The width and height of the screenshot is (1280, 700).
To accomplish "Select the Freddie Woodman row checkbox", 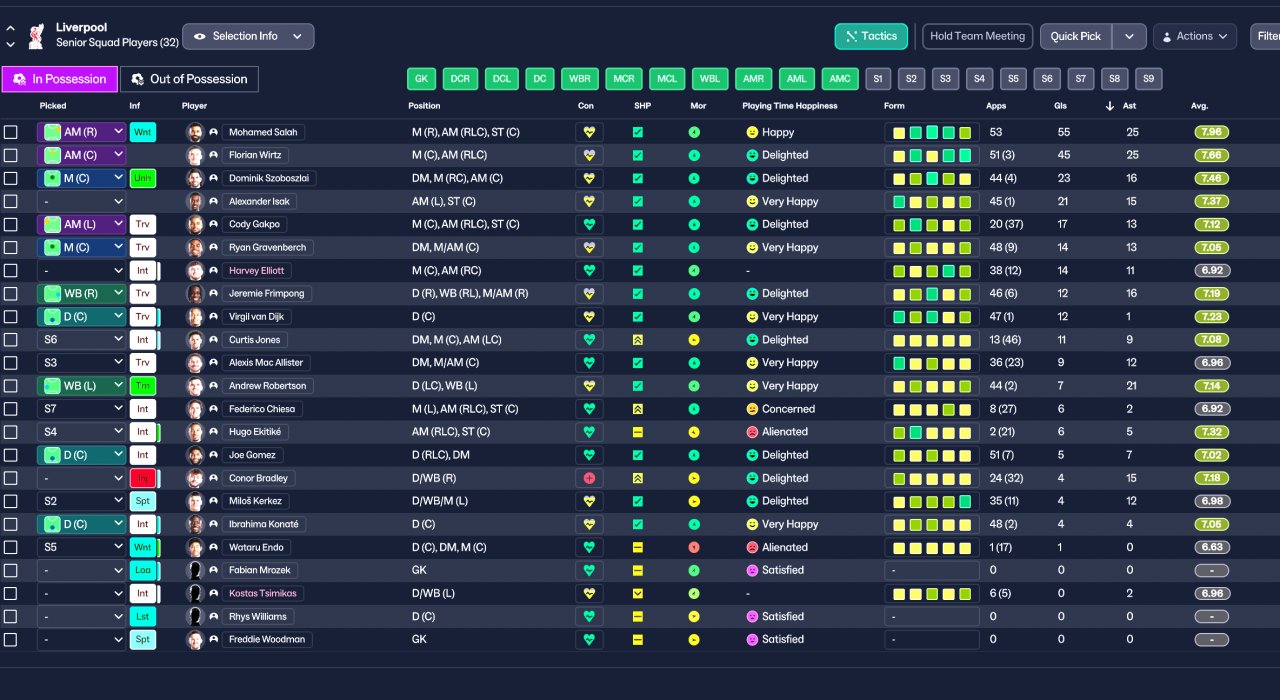I will point(10,639).
